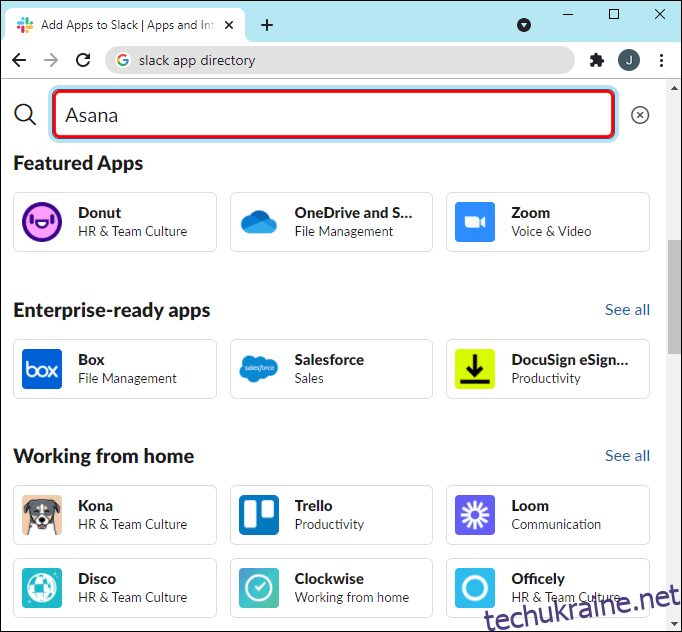Open the Kona app title
682x632 pixels.
(x=95, y=506)
